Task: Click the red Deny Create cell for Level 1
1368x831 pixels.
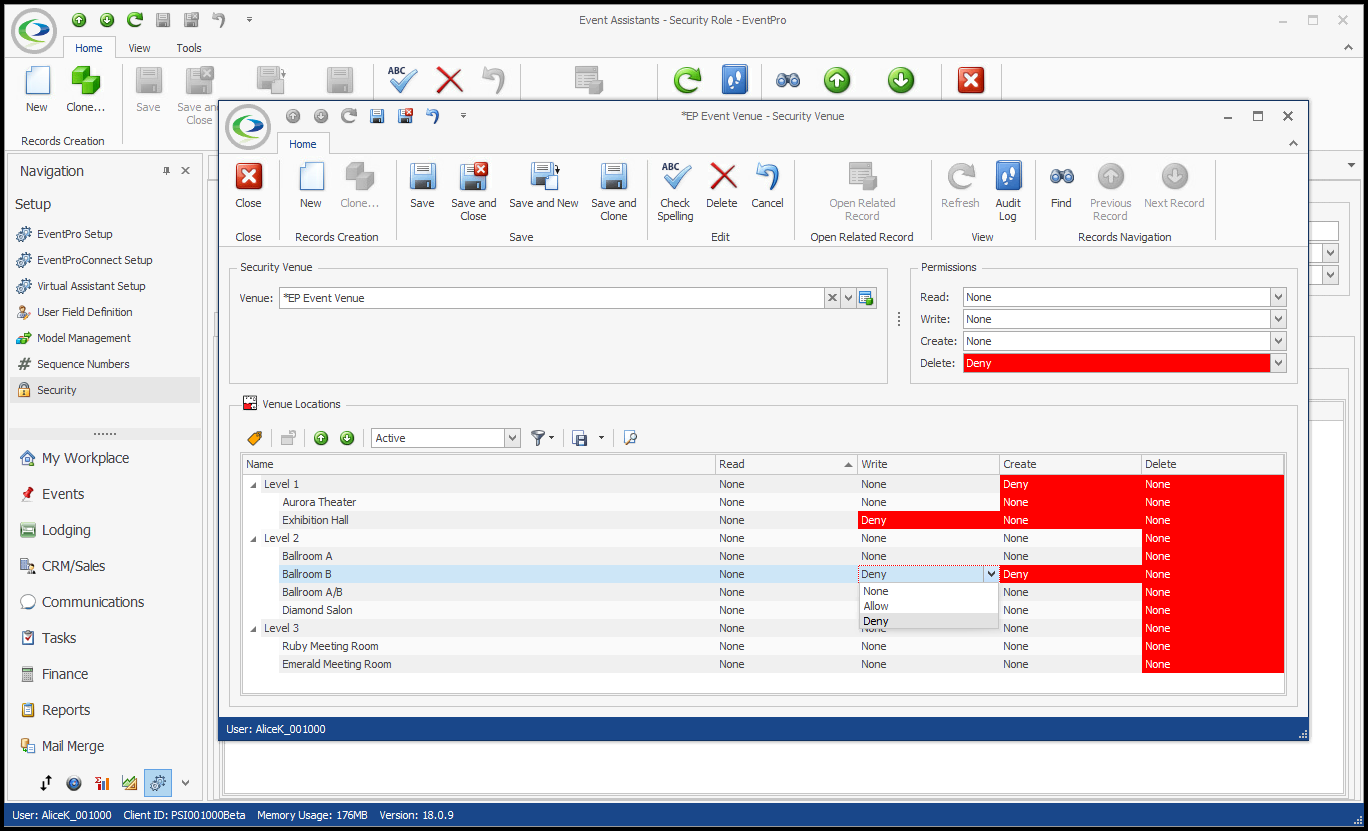Action: pos(1070,484)
